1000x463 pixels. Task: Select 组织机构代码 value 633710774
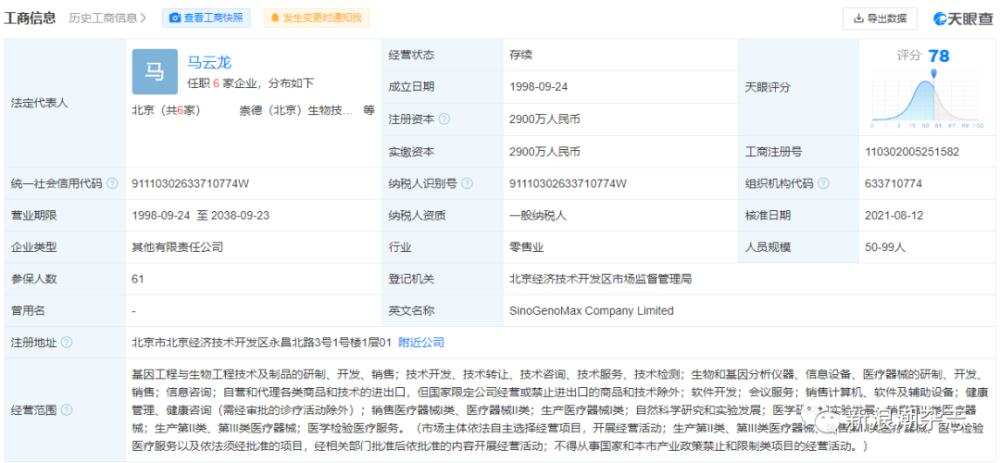pos(893,184)
